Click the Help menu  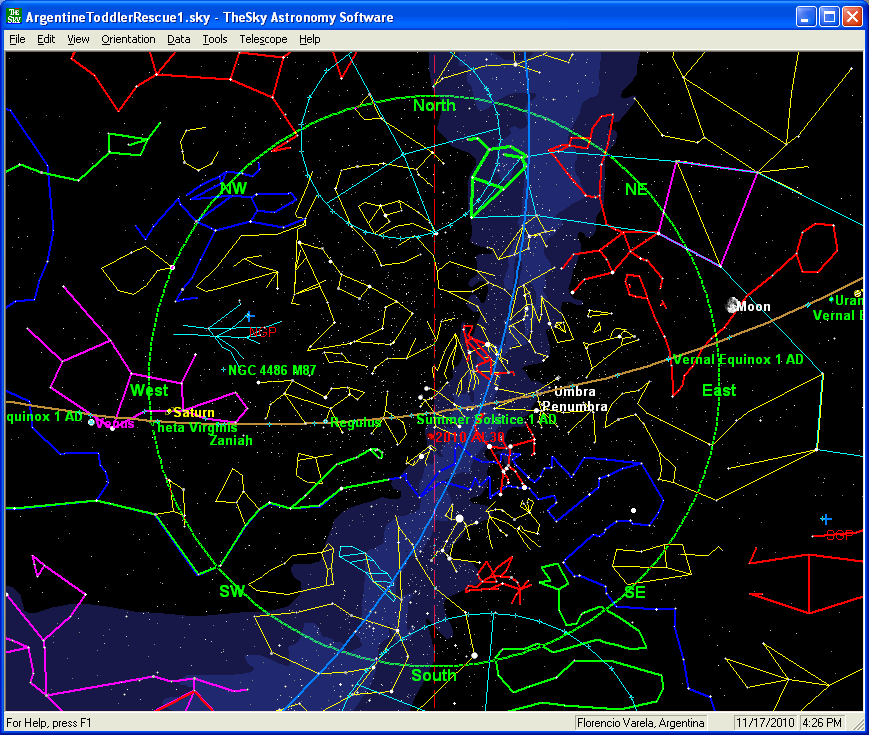click(310, 39)
